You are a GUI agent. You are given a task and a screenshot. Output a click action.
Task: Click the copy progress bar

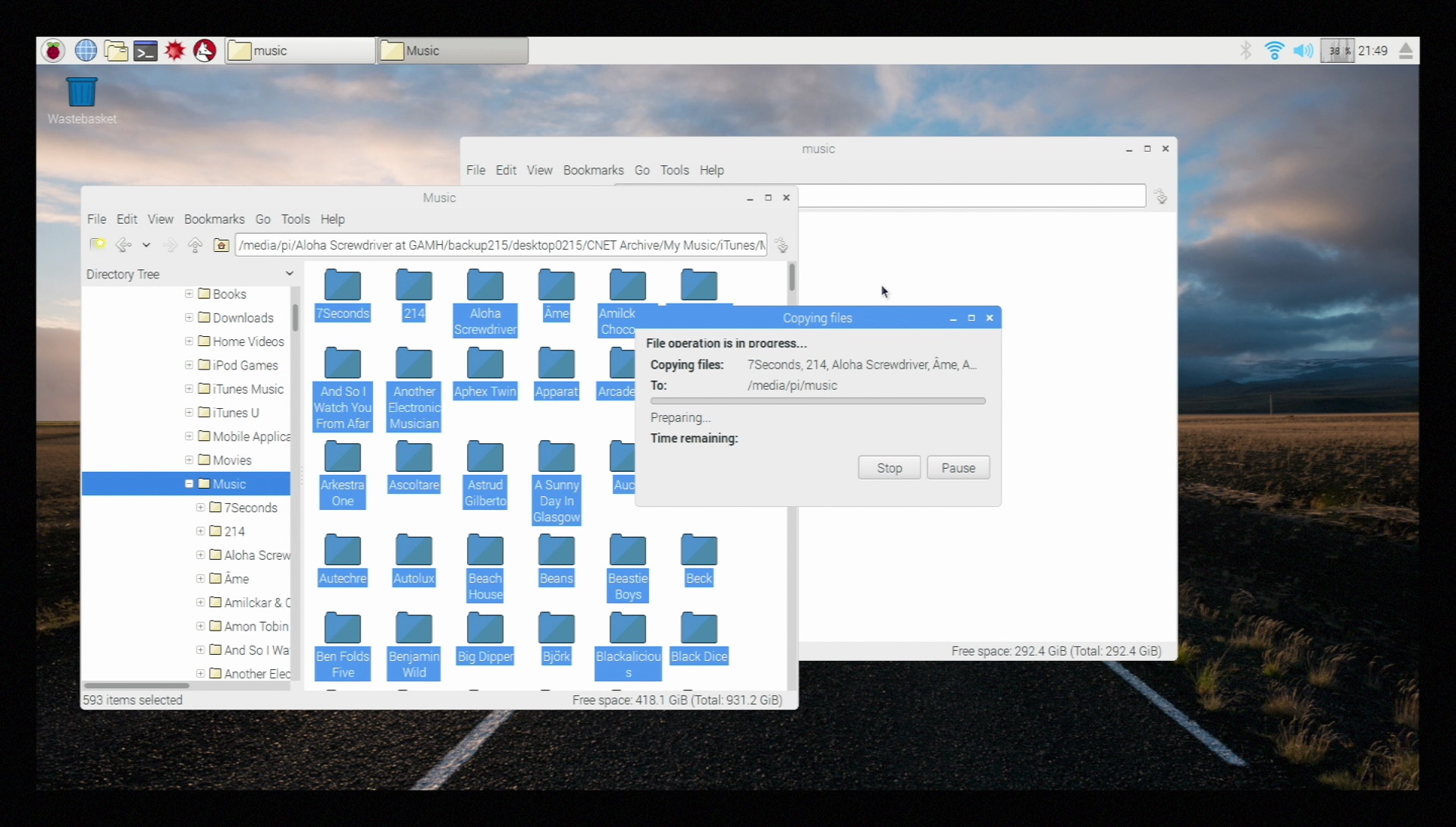(817, 401)
